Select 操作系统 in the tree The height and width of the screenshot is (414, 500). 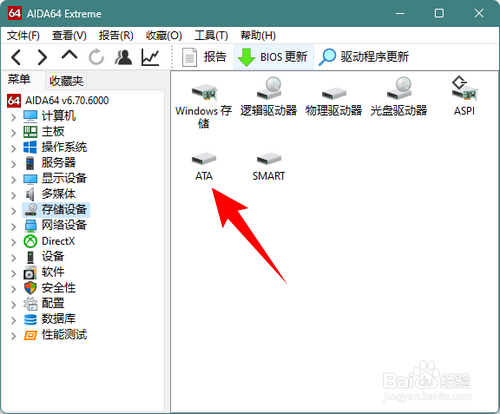55,147
